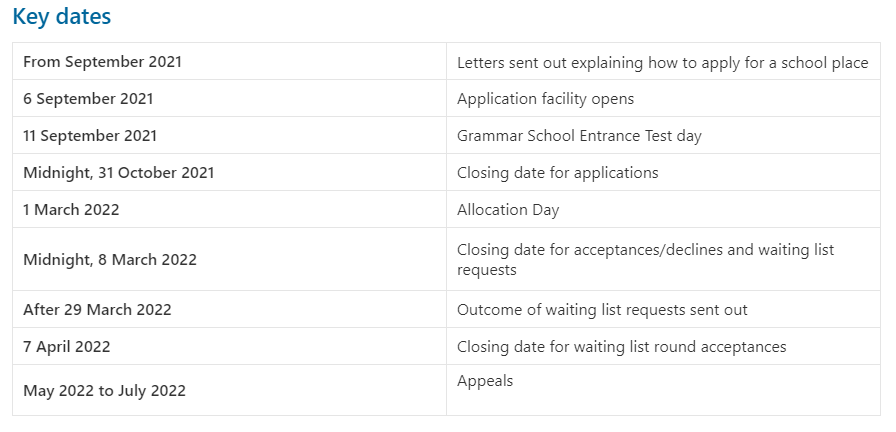Select the 11 September 2021 date cell

[x=229, y=135]
